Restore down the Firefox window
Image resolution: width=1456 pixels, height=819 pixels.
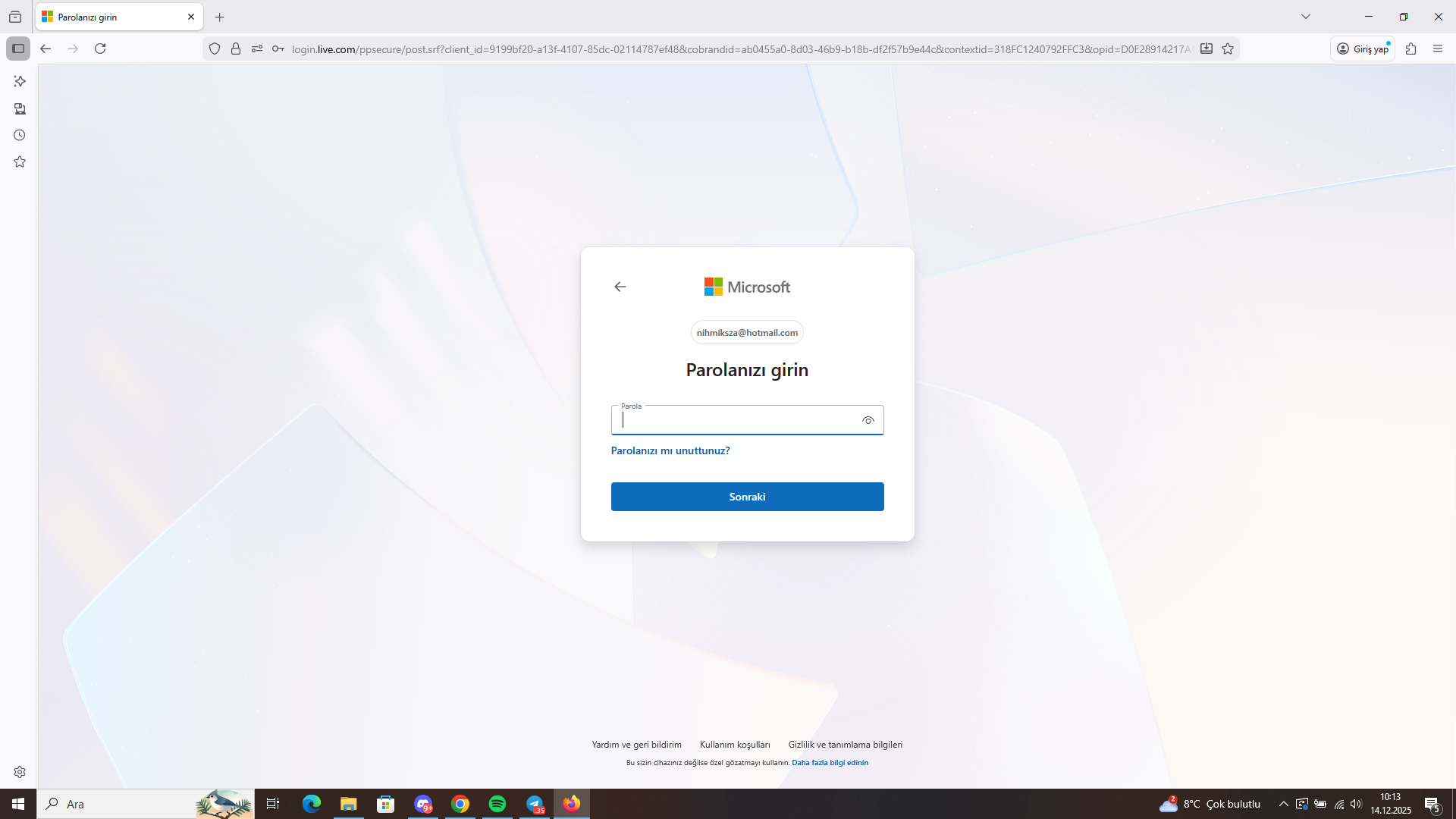pos(1404,17)
